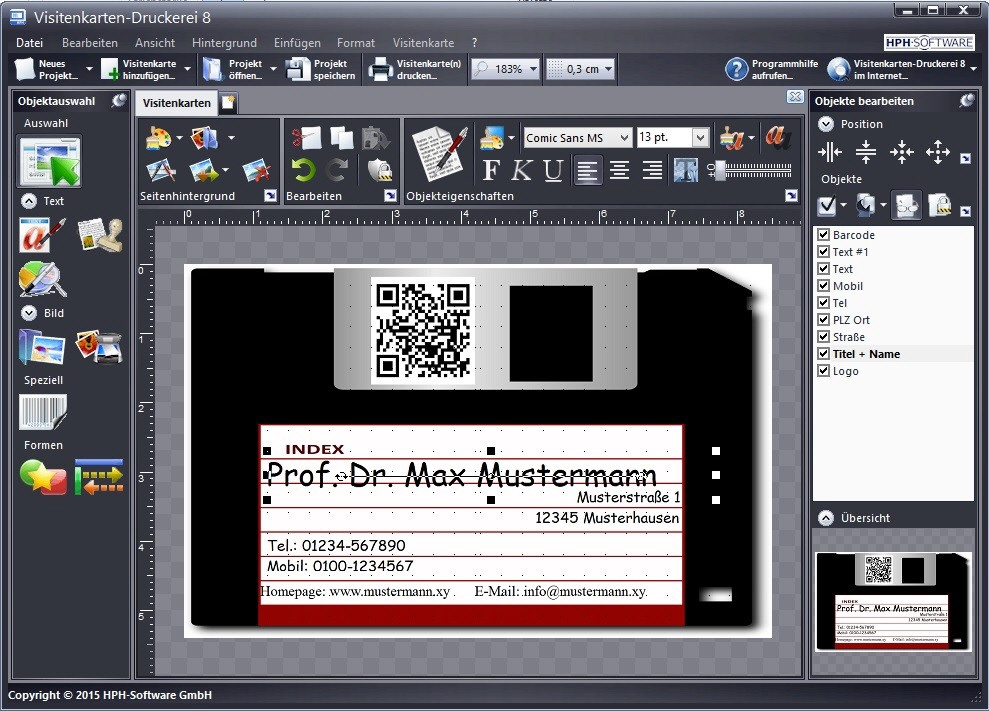Toggle italic K formatting
Image resolution: width=989 pixels, height=711 pixels.
(522, 170)
